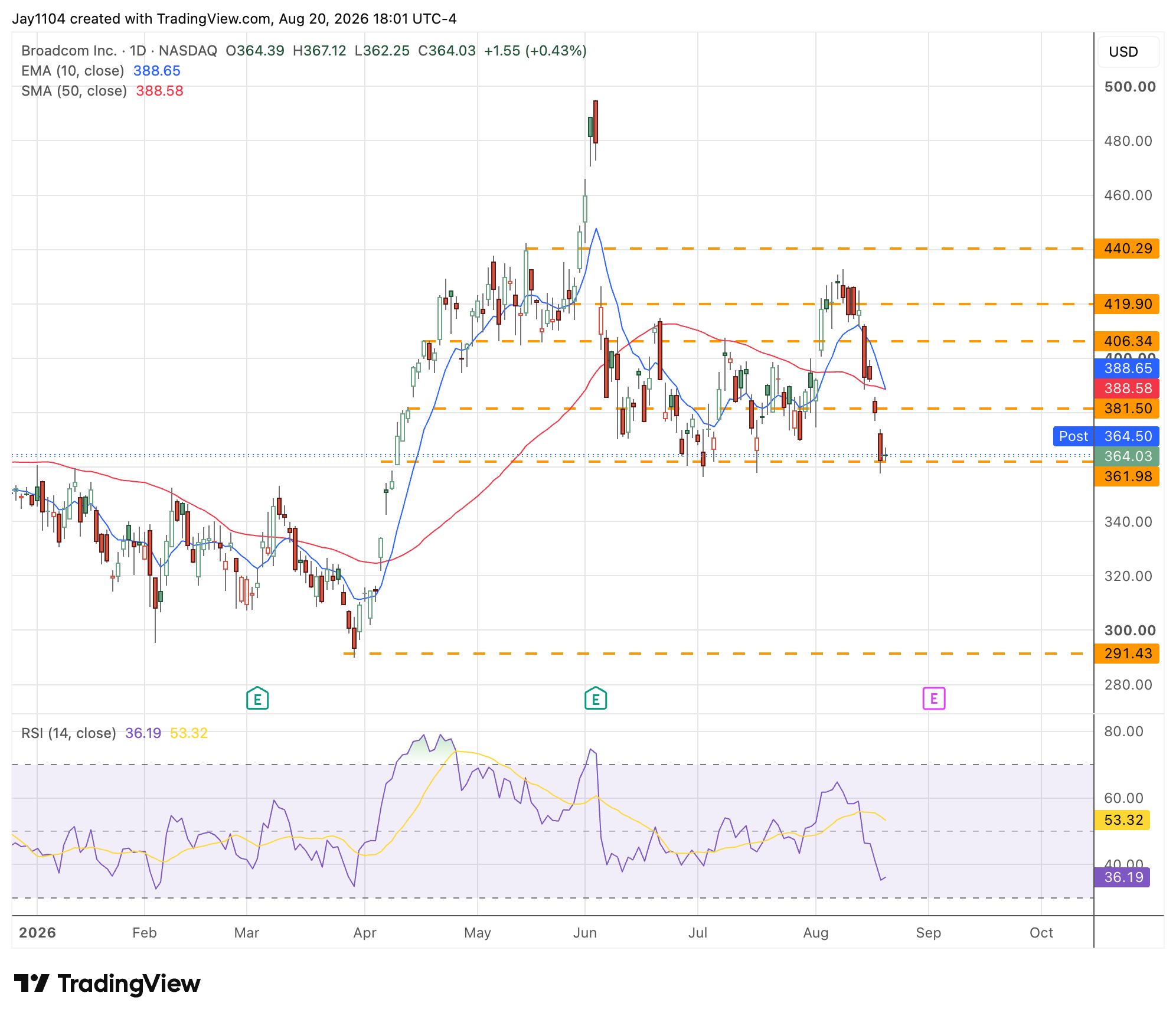Screen dimensions: 1176x1019
Task: Select the 291.43 price level label
Action: click(x=1126, y=654)
